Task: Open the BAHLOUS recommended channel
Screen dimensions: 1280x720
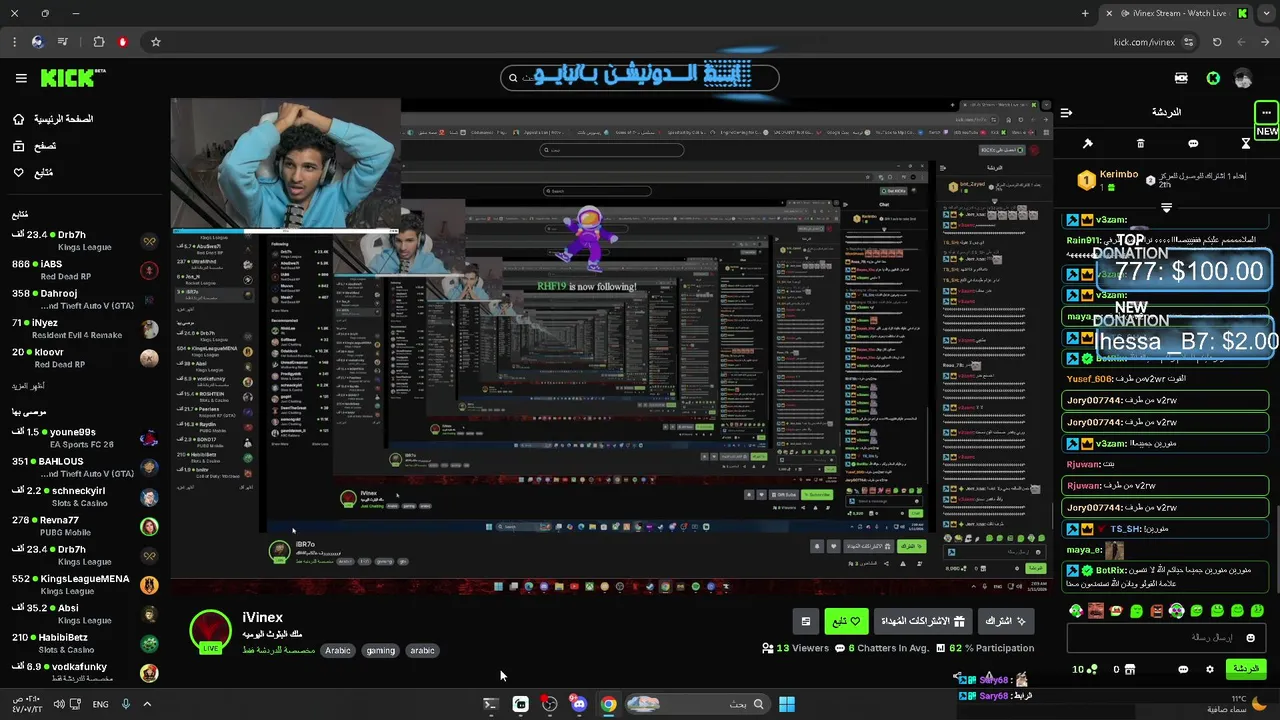Action: coord(84,467)
